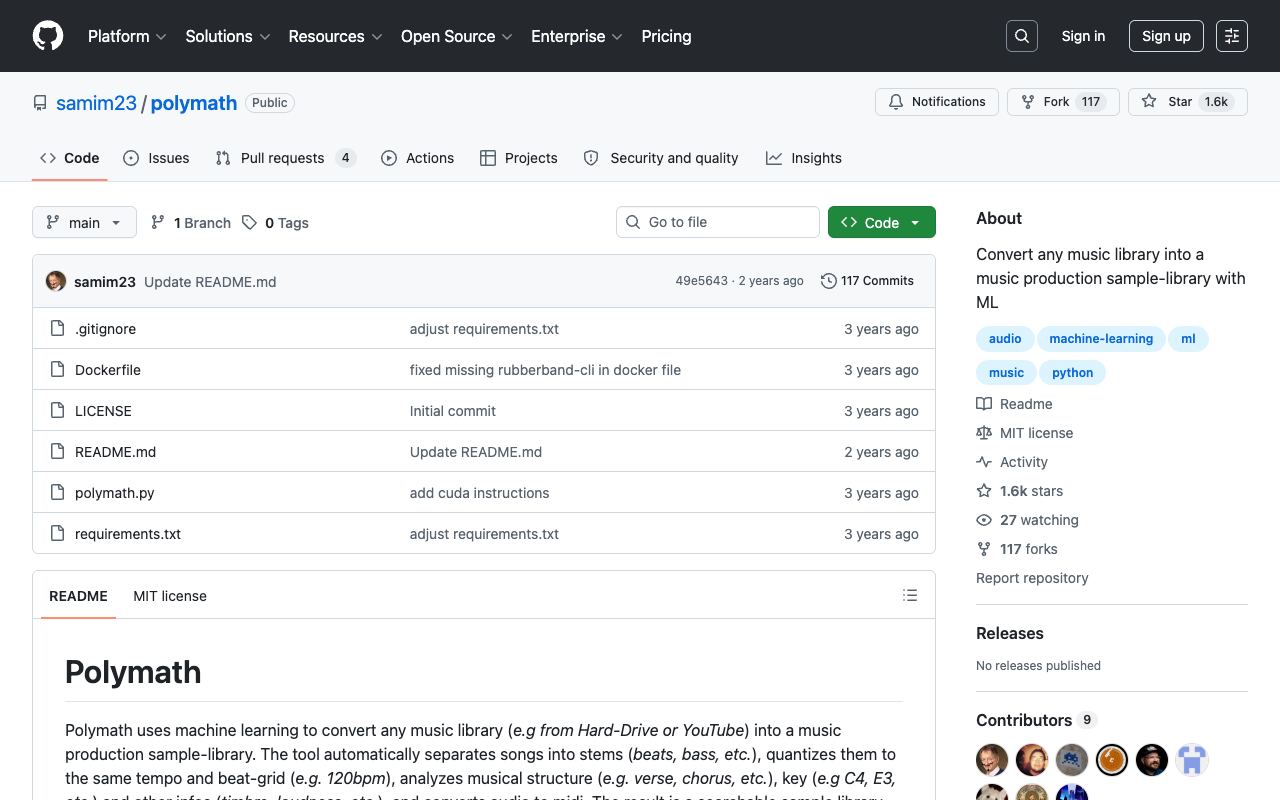Open the search magnifier button
This screenshot has width=1280, height=800.
(x=1022, y=36)
